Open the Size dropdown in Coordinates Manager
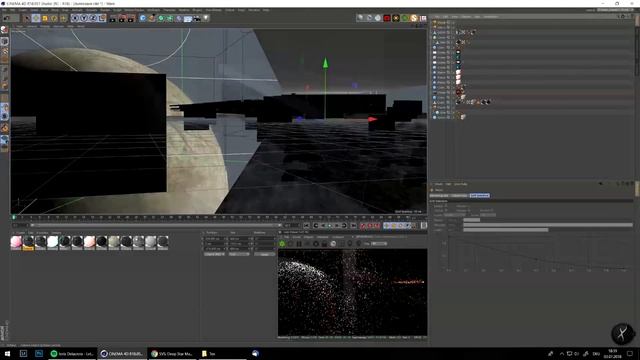Screen dimensions: 640x360 tap(239, 254)
